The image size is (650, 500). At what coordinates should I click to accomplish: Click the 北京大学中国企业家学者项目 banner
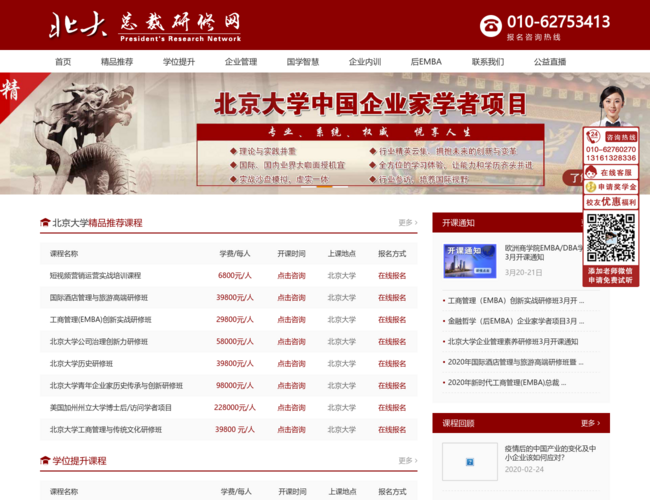325,133
